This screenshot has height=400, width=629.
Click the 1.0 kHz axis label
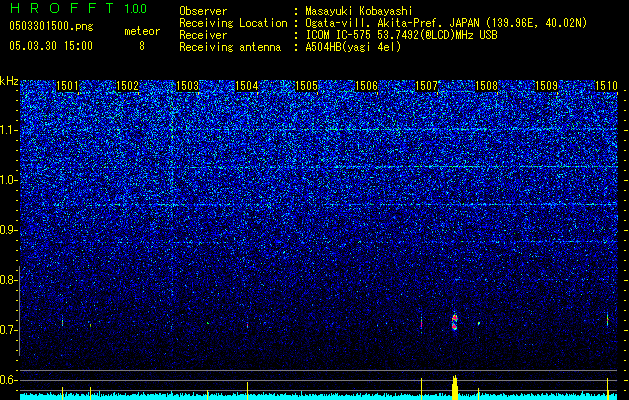7,181
